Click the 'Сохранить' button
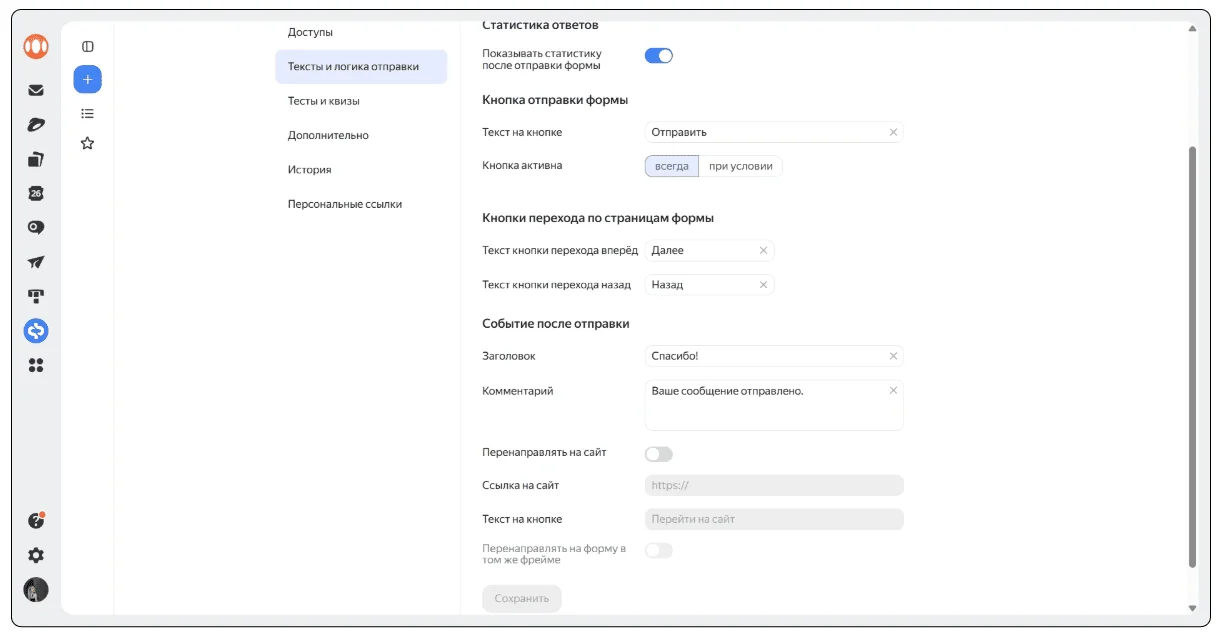 click(x=521, y=599)
